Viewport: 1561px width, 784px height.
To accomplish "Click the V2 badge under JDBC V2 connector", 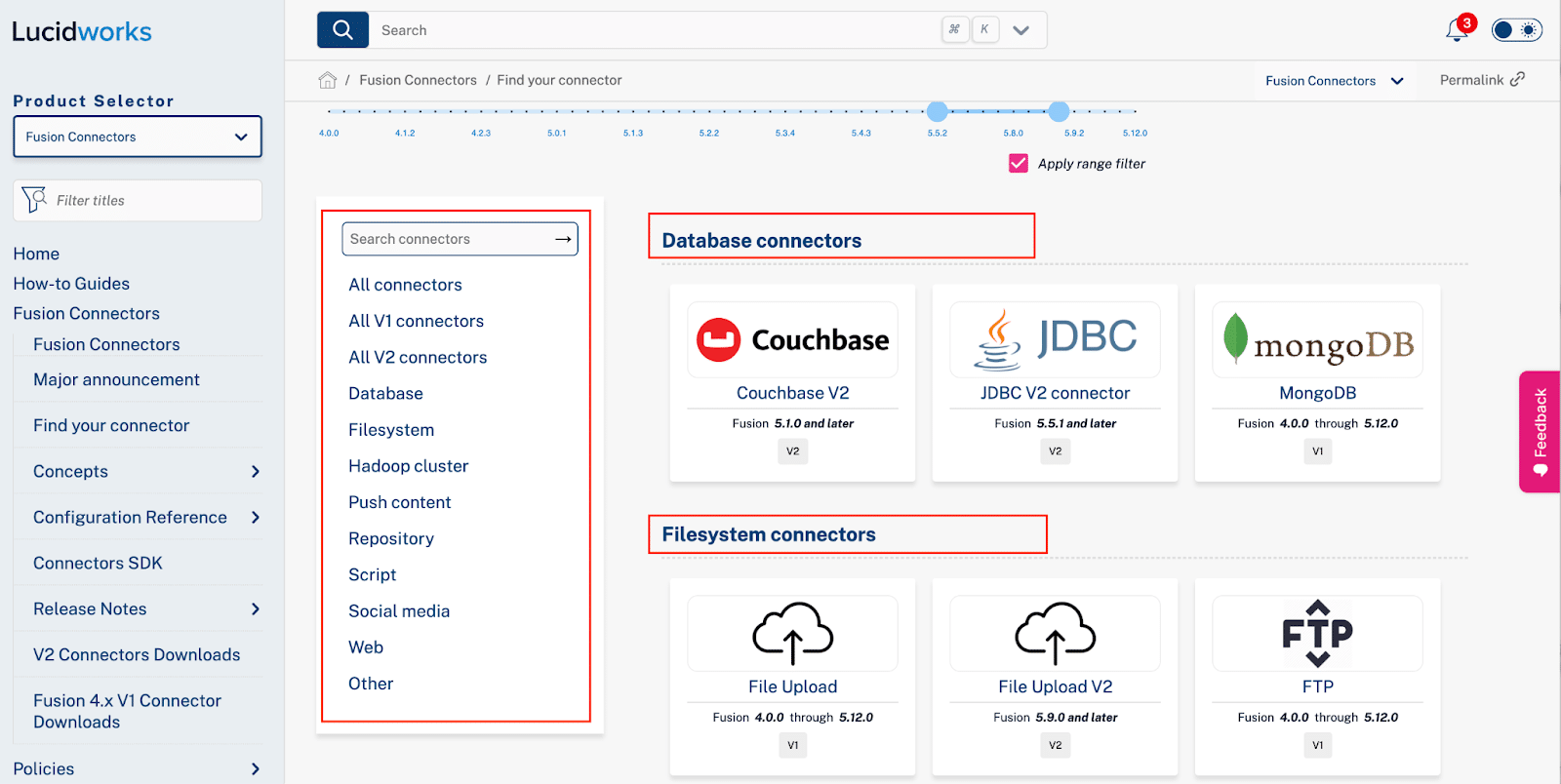I will point(1055,451).
